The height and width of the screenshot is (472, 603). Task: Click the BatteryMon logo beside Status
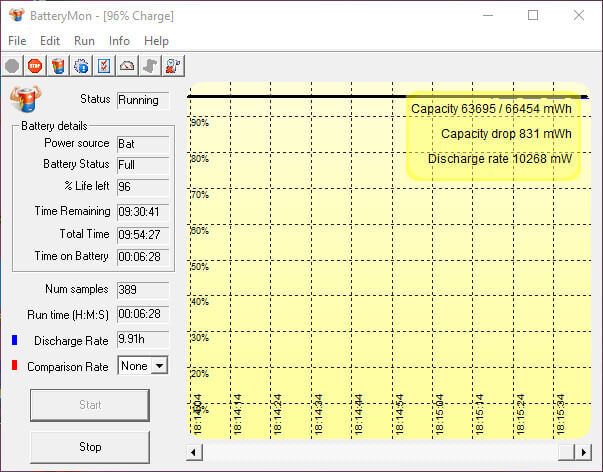click(25, 99)
